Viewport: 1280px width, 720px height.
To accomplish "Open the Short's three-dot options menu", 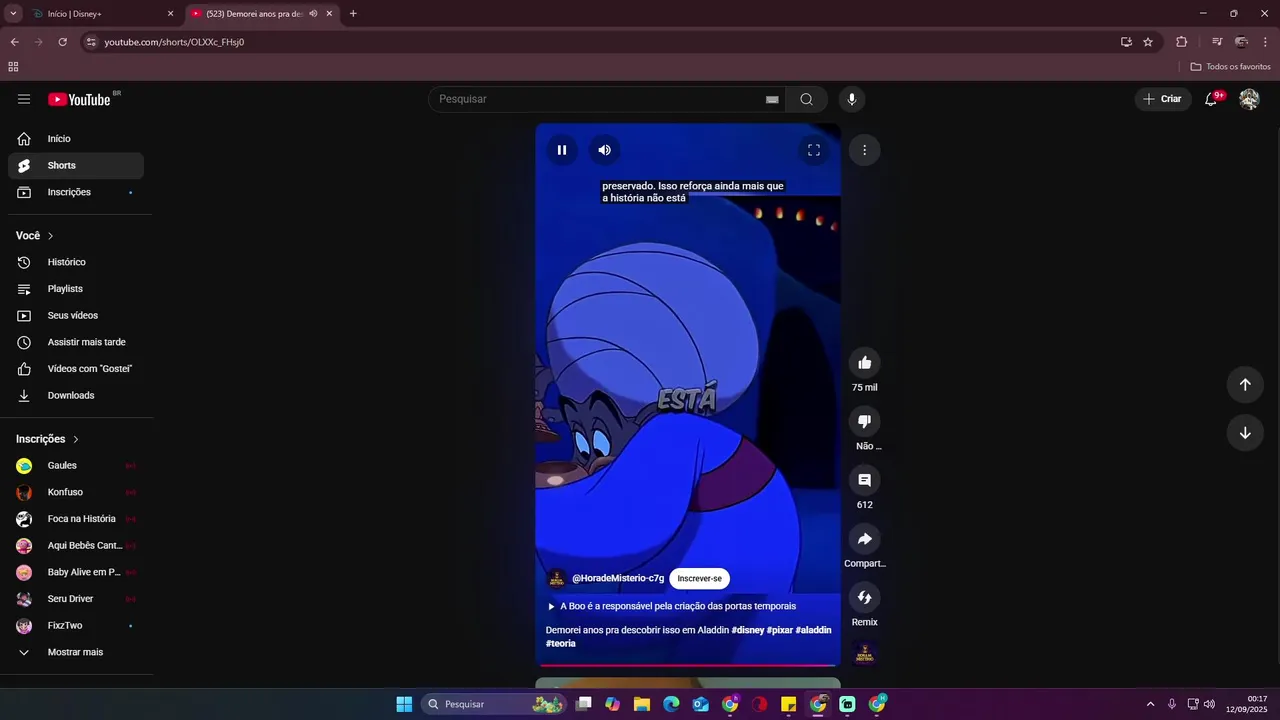I will pyautogui.click(x=864, y=150).
